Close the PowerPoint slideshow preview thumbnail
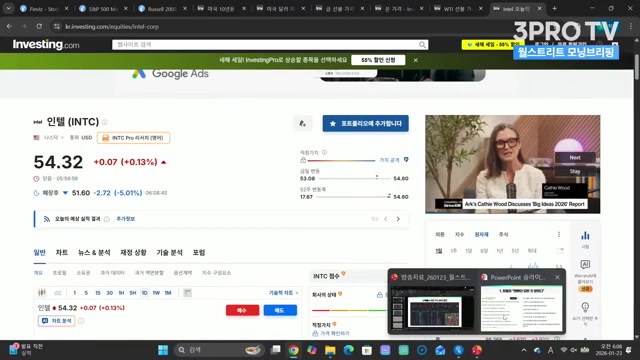The width and height of the screenshot is (640, 360). coord(557,277)
